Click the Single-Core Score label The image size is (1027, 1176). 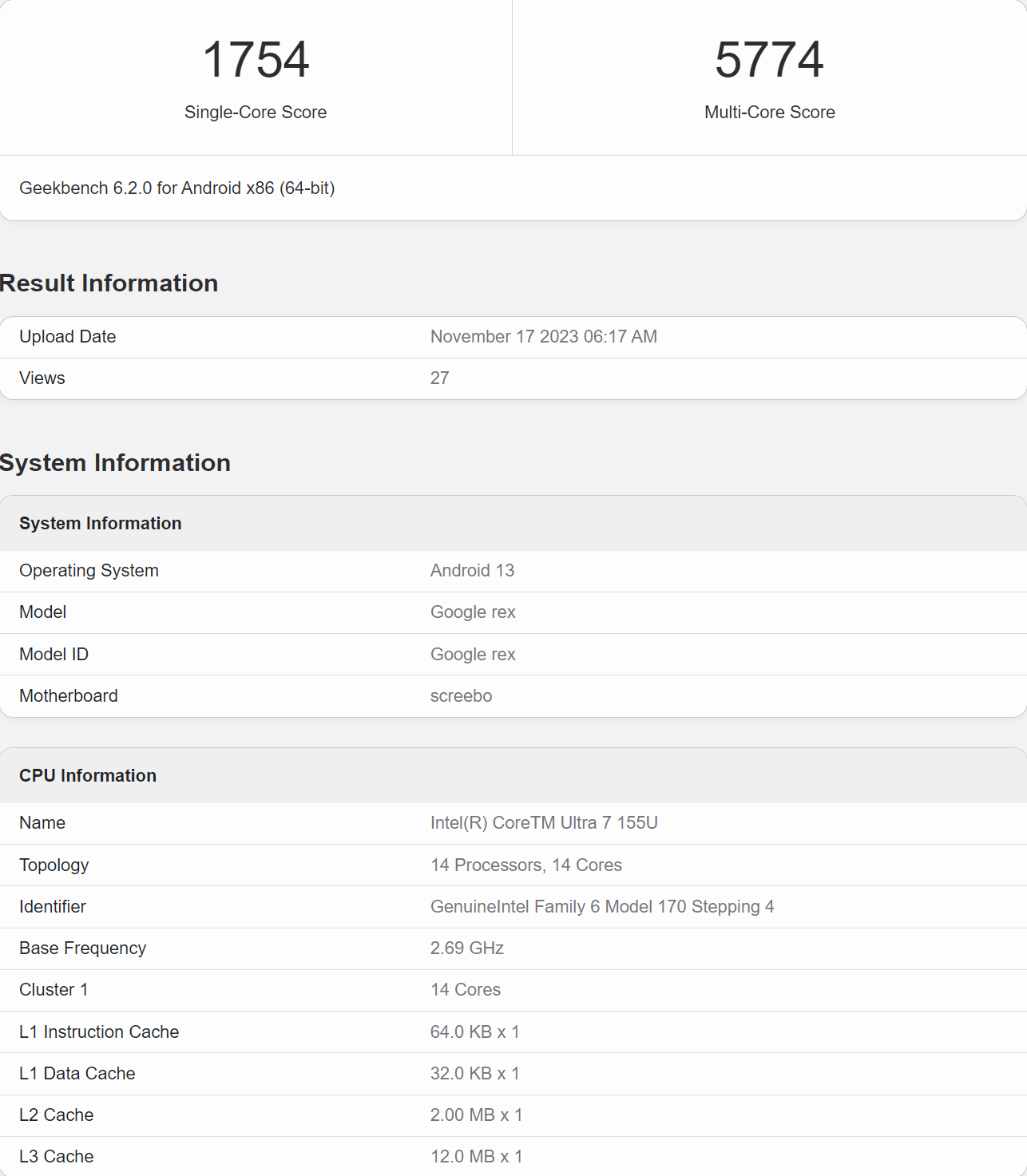coord(256,113)
